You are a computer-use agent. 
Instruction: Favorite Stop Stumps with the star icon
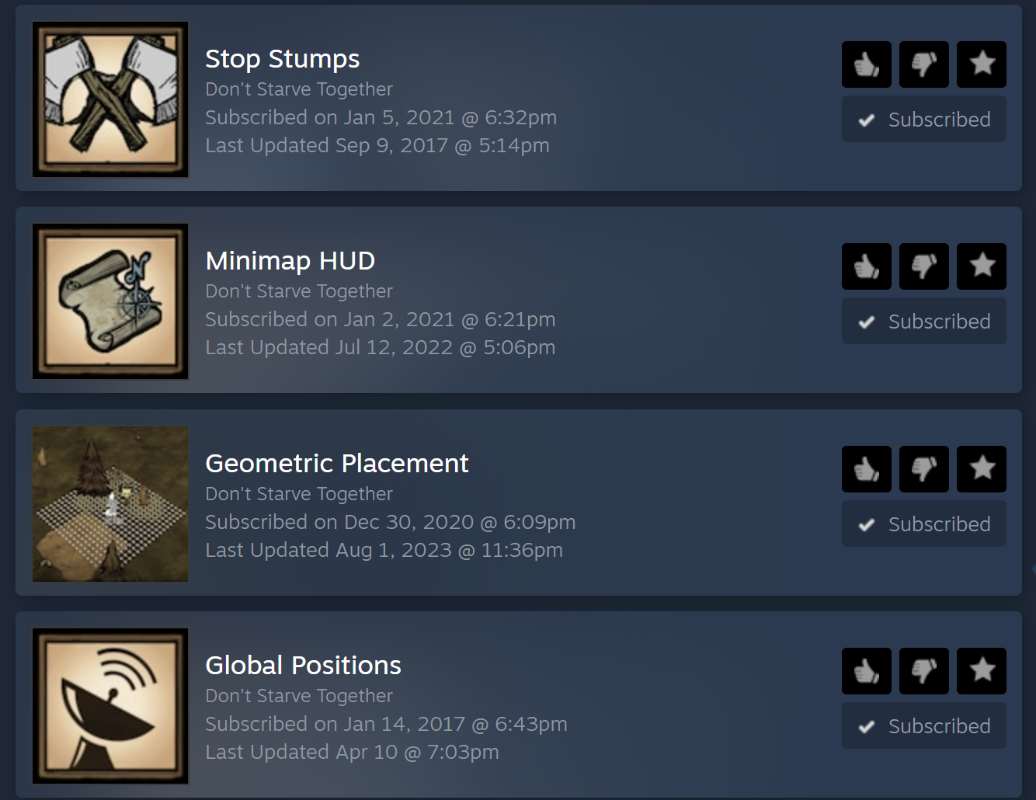click(981, 64)
